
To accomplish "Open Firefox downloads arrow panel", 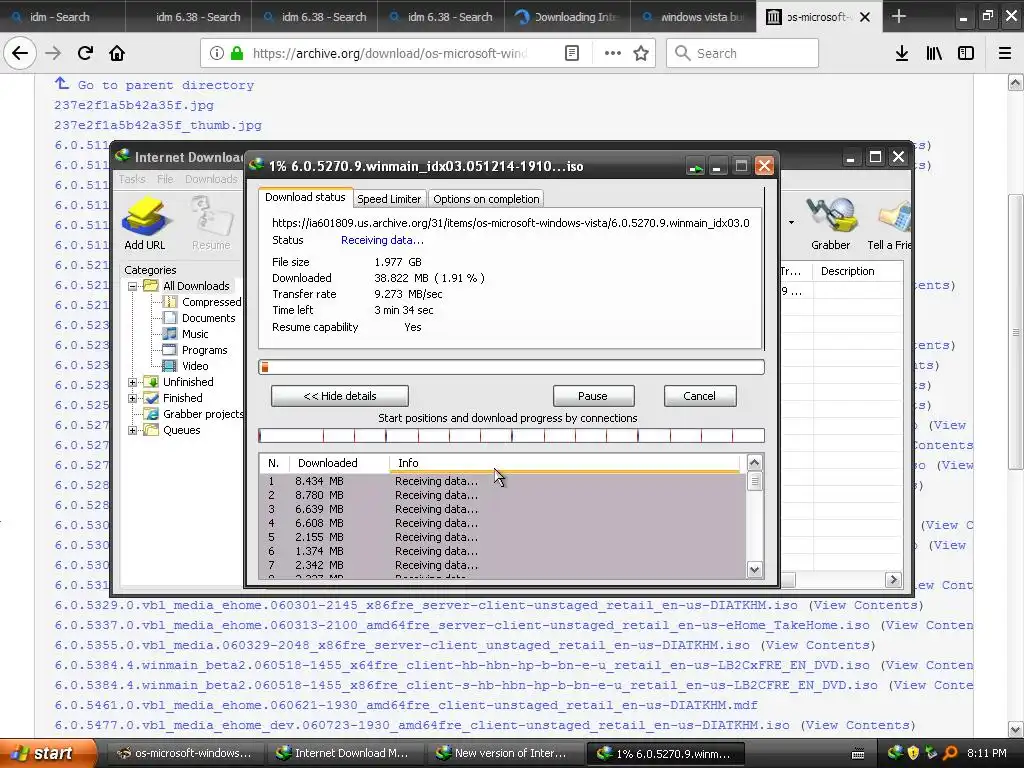I will coord(902,54).
